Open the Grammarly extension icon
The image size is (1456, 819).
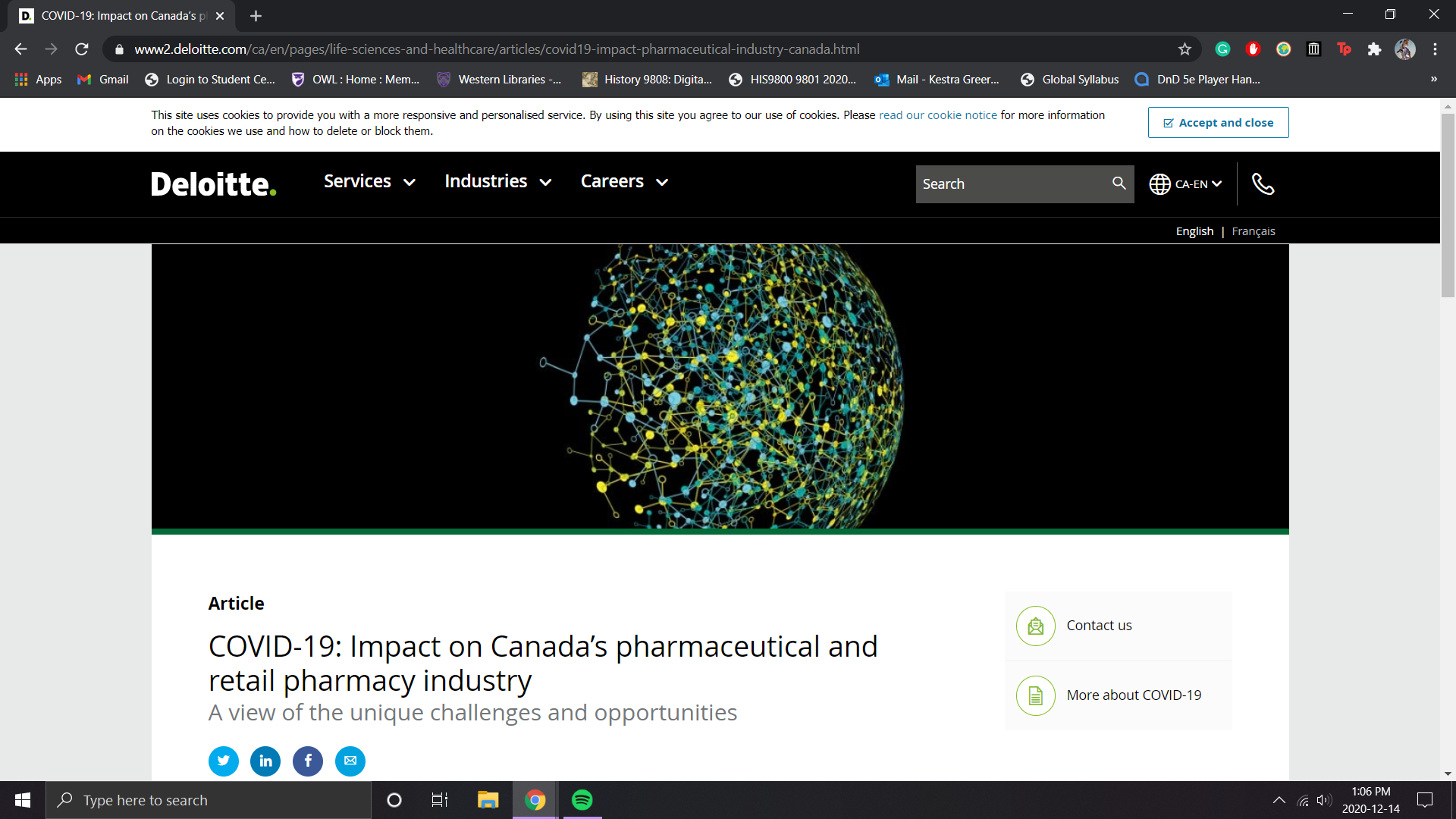[1222, 49]
